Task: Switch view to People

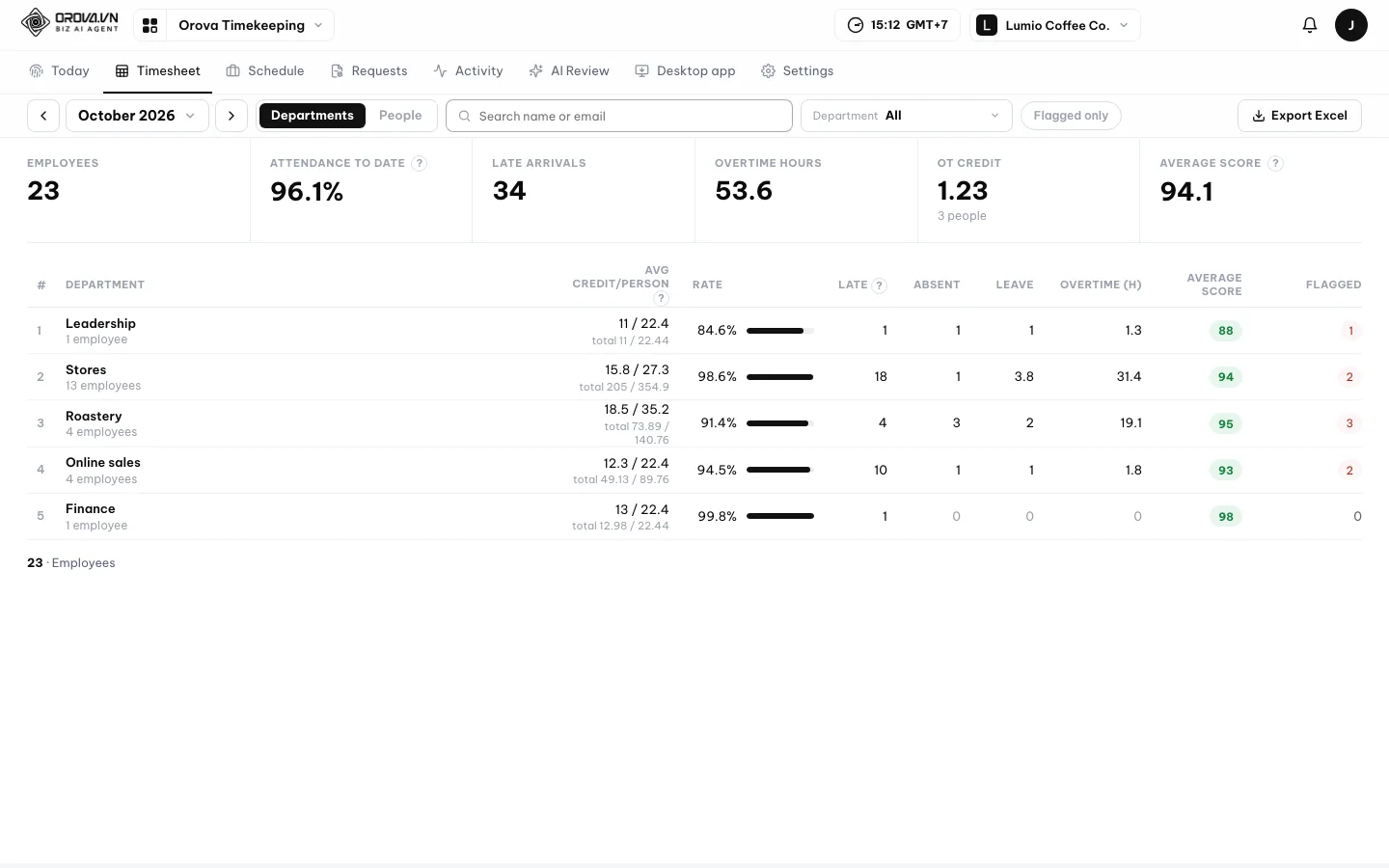Action: click(x=400, y=116)
